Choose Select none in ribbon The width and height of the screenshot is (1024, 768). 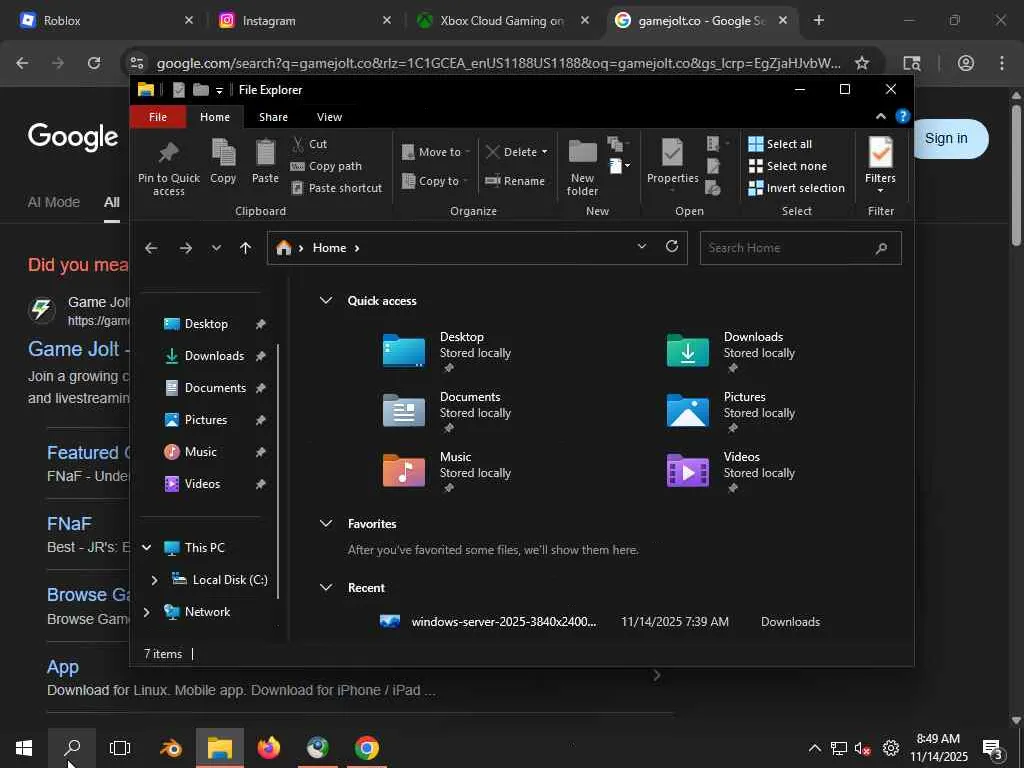point(787,166)
